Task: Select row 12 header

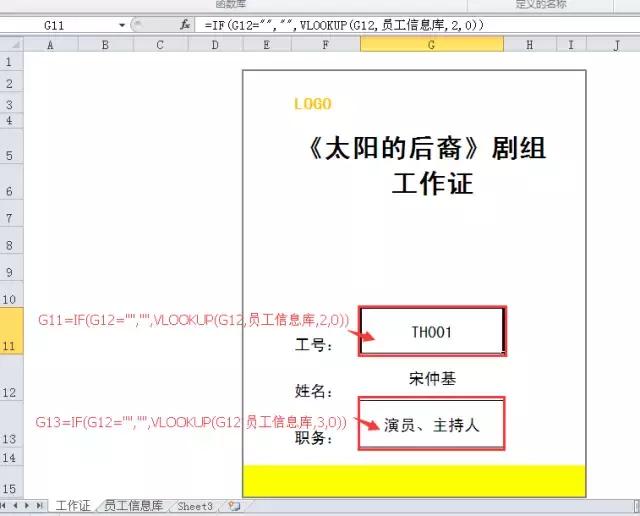Action: click(11, 377)
